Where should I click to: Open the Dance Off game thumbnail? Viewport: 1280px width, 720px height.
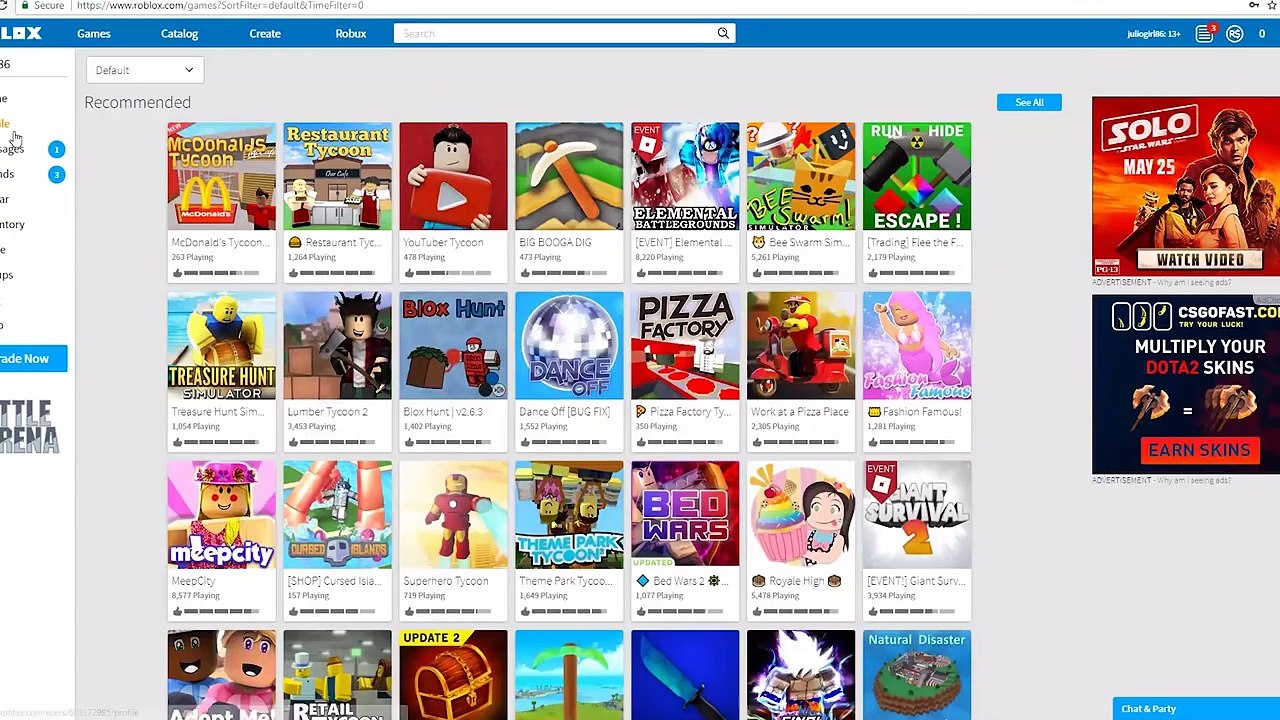[x=569, y=345]
